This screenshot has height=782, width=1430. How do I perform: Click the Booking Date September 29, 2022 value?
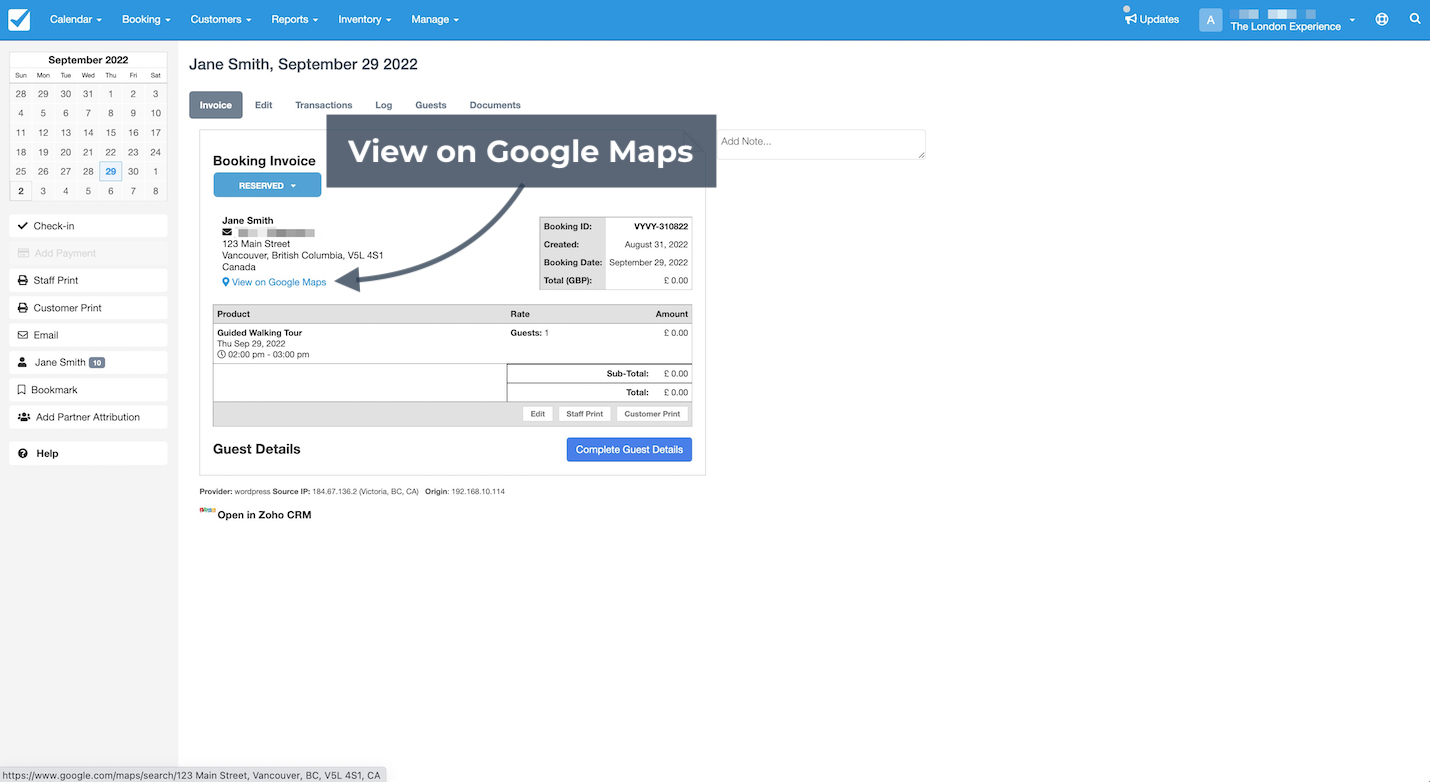pos(648,263)
